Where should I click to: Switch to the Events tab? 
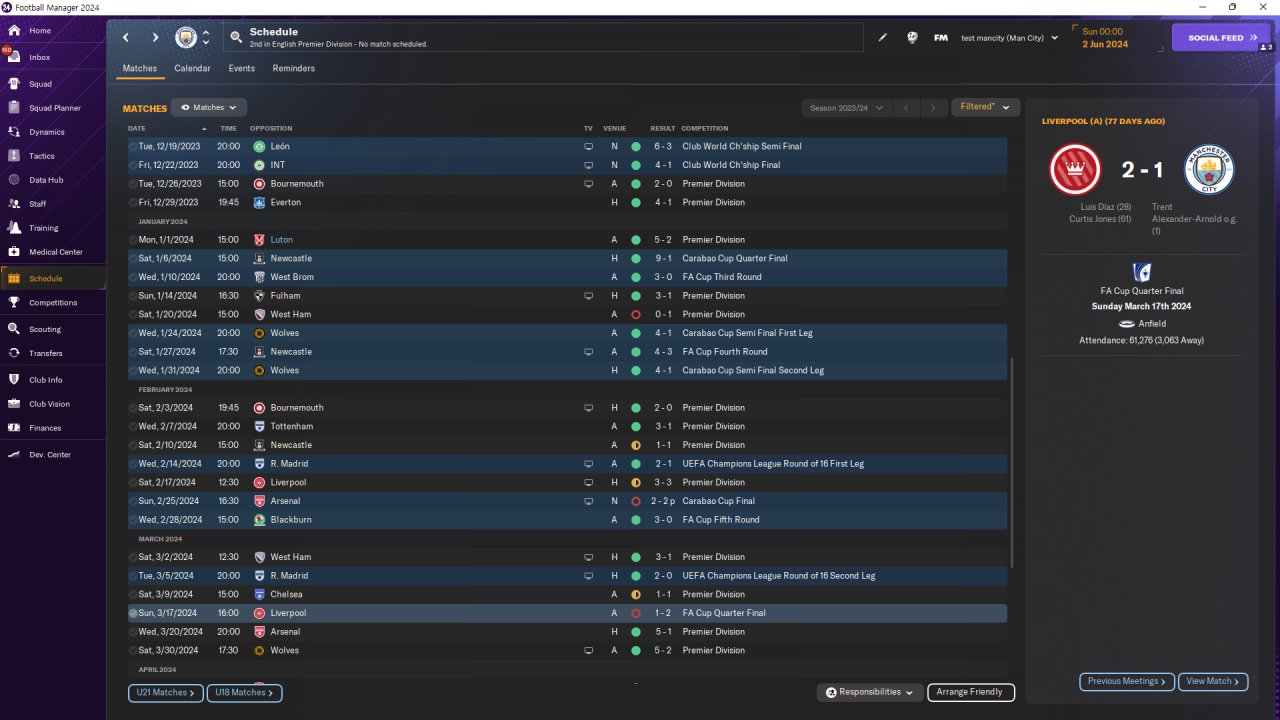pyautogui.click(x=242, y=68)
